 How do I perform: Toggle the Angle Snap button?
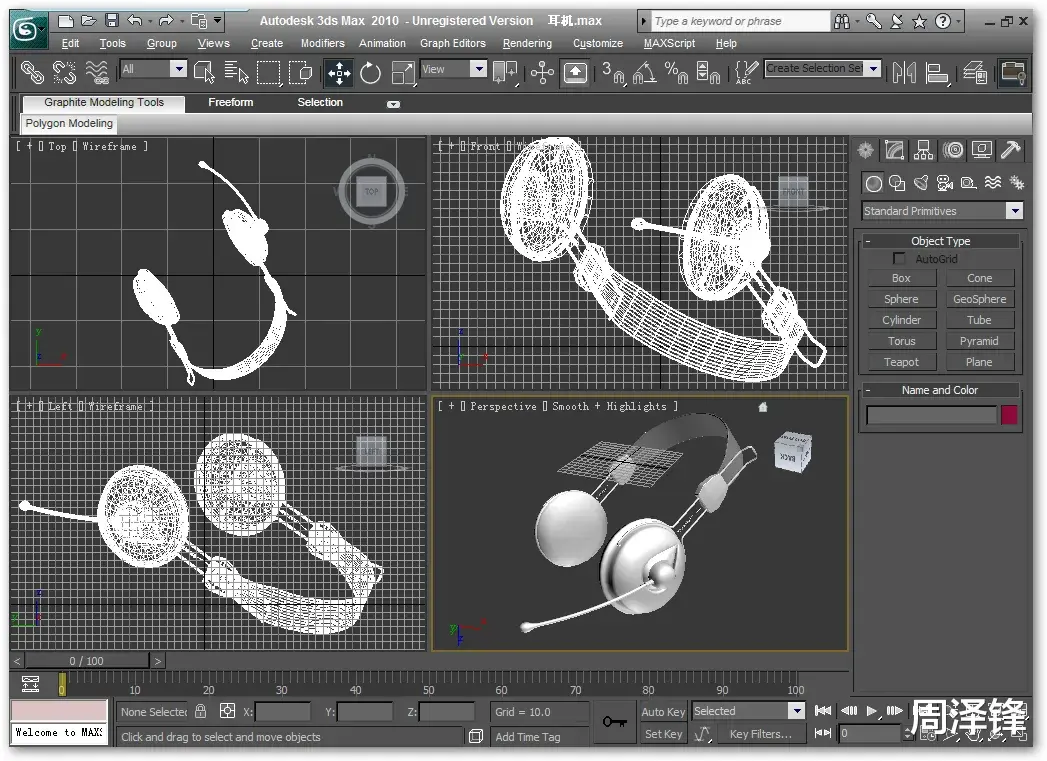coord(644,73)
